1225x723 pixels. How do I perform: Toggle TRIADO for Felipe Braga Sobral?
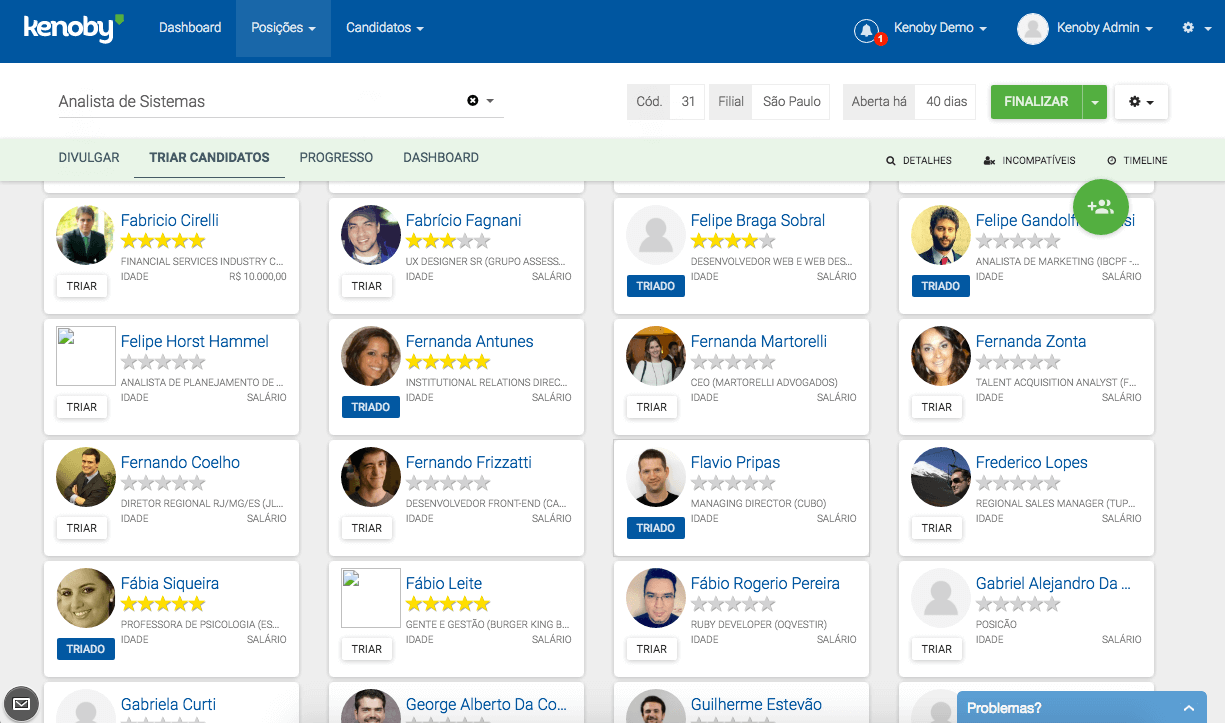pyautogui.click(x=656, y=286)
